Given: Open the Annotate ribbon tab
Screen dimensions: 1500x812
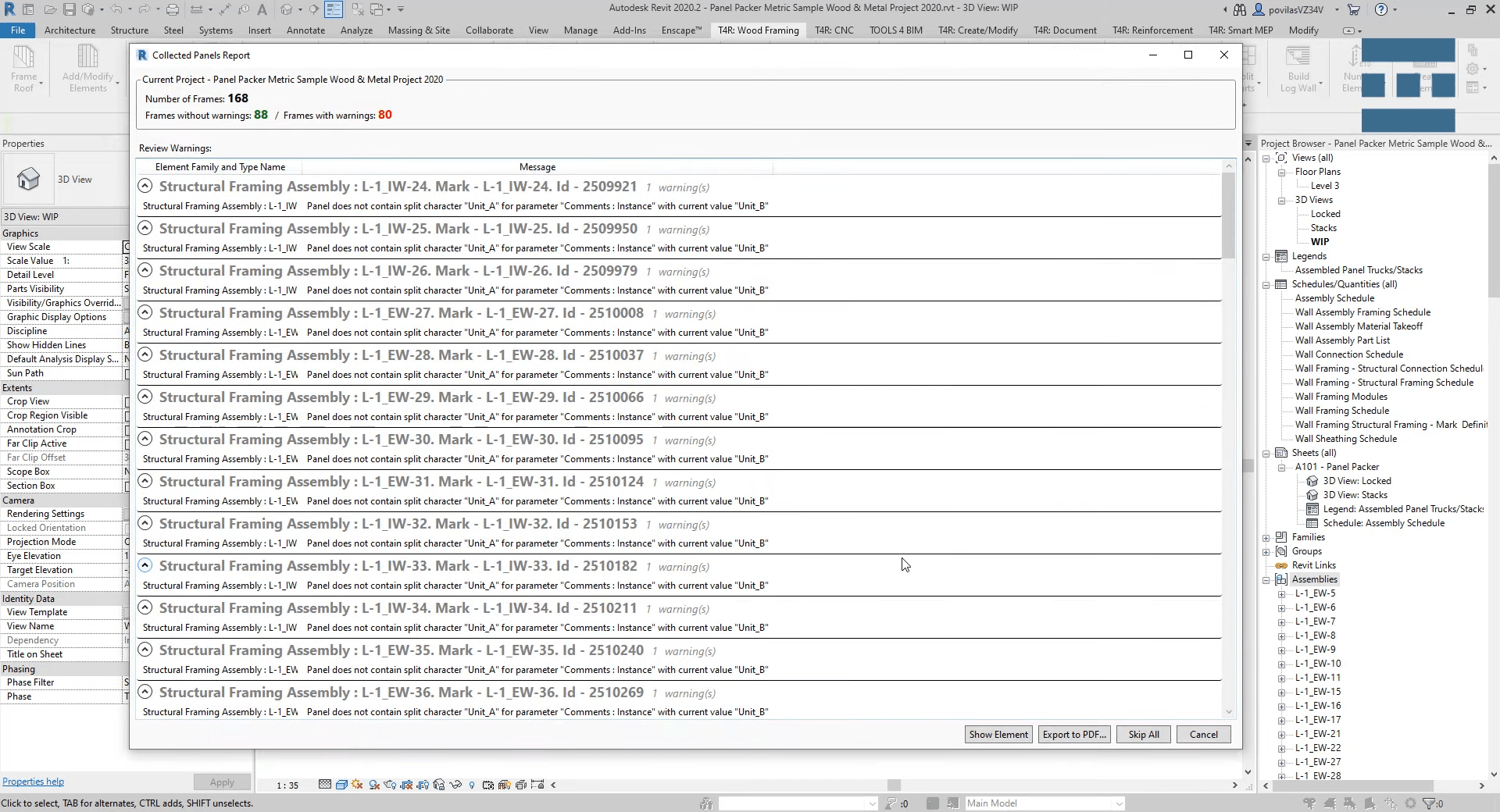Looking at the screenshot, I should coord(305,30).
